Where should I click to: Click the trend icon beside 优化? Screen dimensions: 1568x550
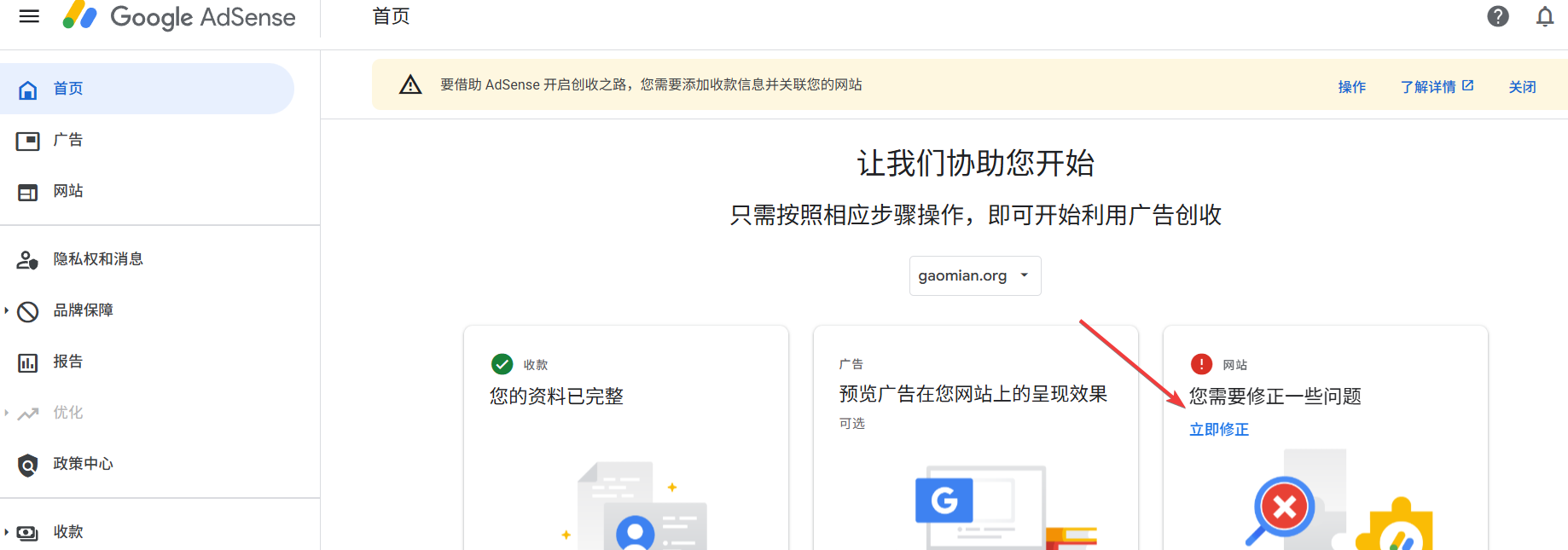tap(28, 414)
